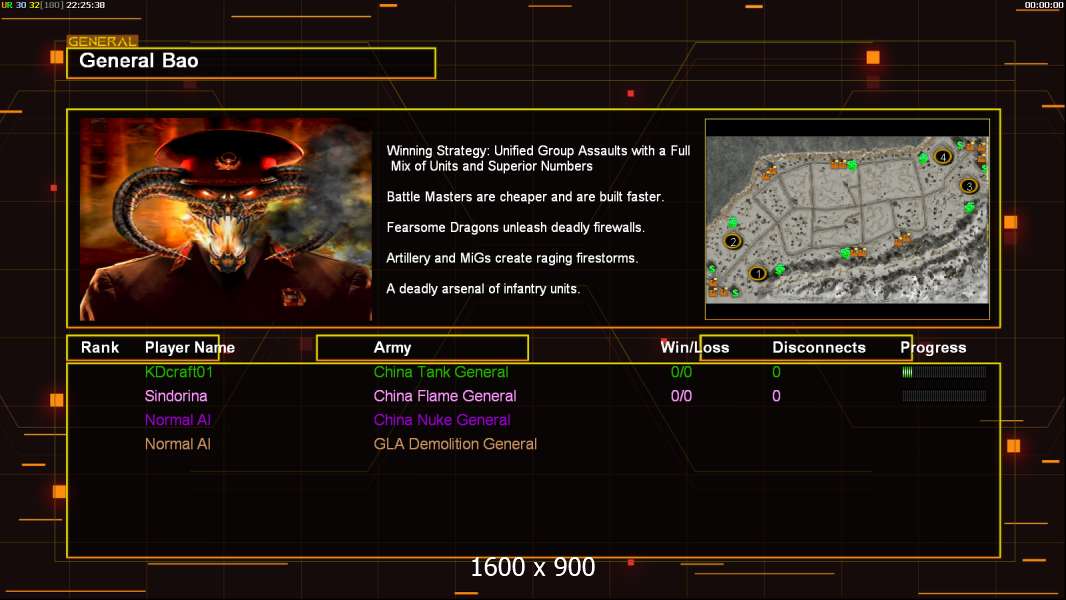Click the minimap preview thumbnail

click(x=847, y=219)
